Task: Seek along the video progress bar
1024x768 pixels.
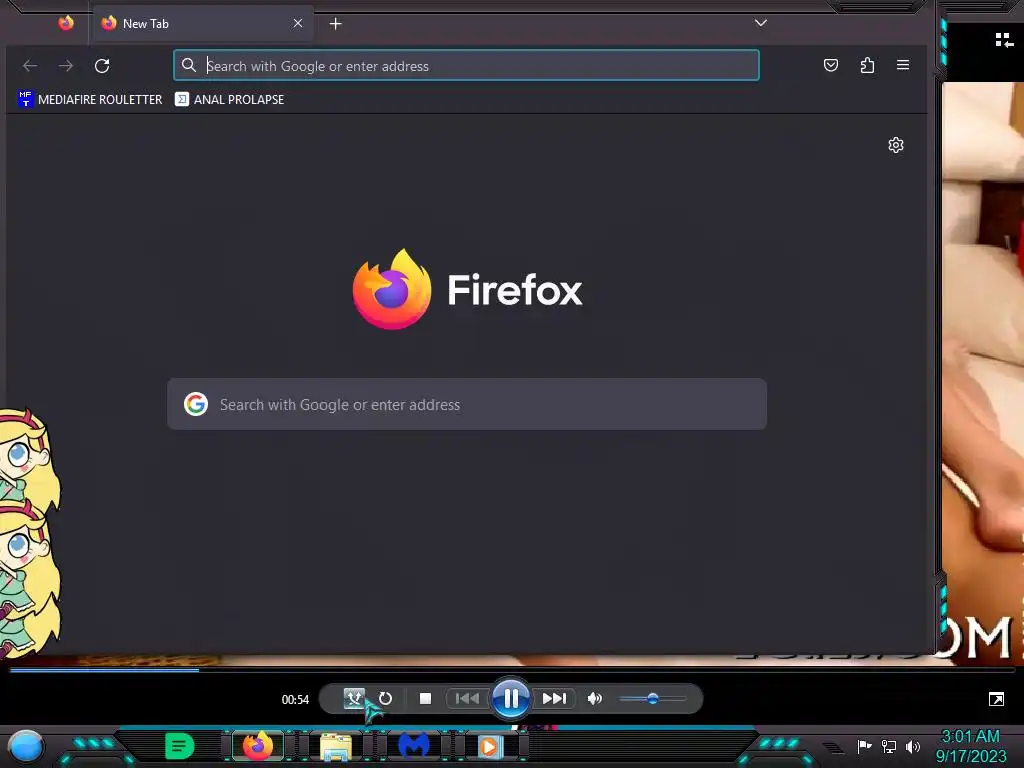Action: pos(512,669)
